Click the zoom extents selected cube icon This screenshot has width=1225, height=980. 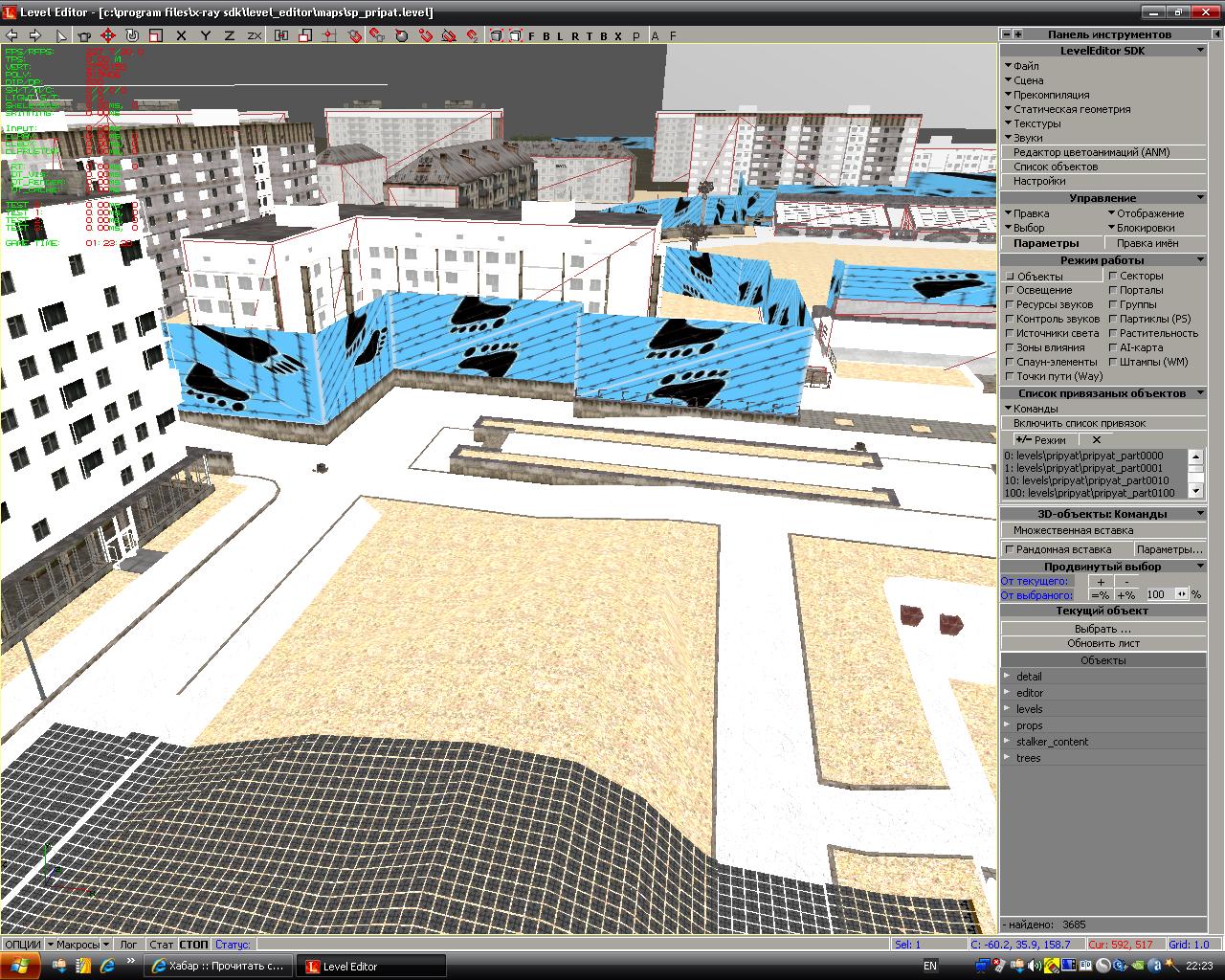[516, 35]
